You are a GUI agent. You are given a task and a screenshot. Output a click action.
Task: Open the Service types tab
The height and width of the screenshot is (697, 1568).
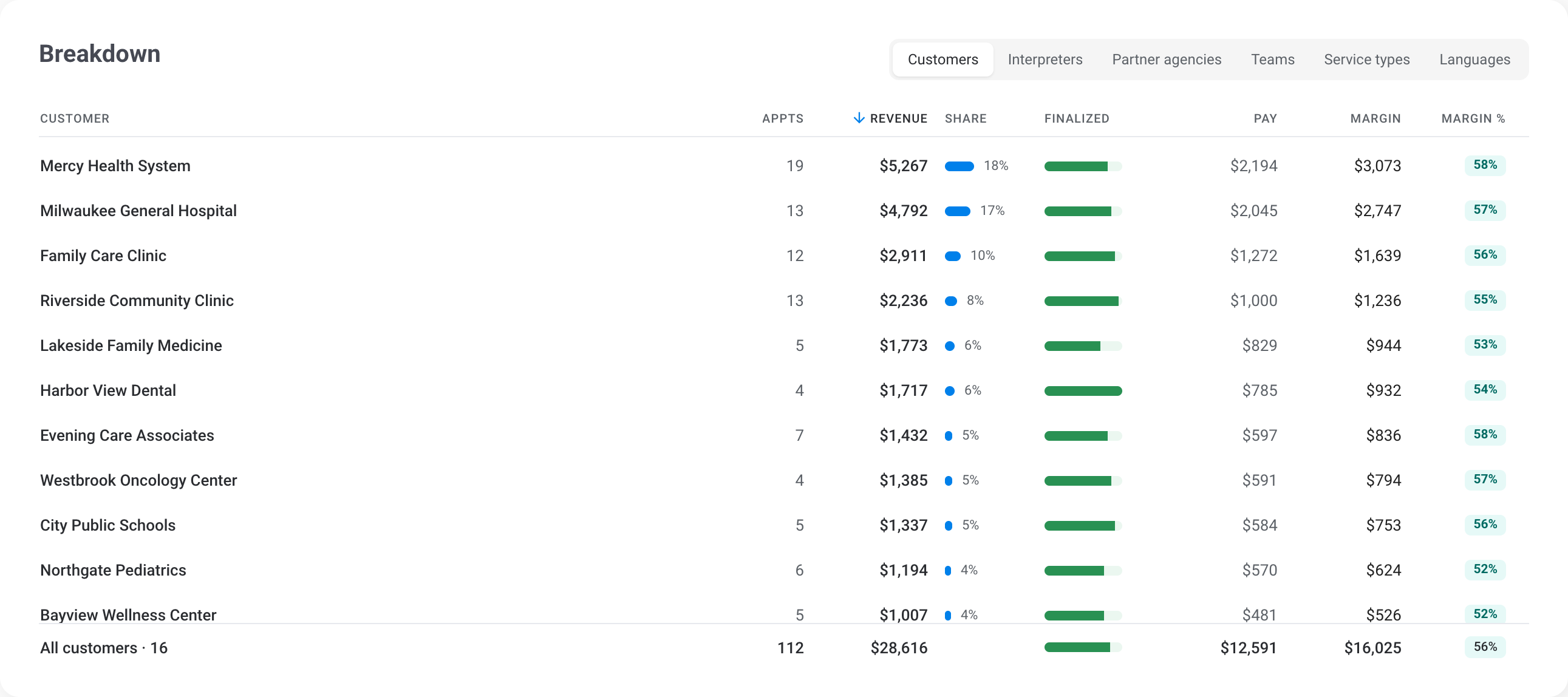coord(1366,59)
